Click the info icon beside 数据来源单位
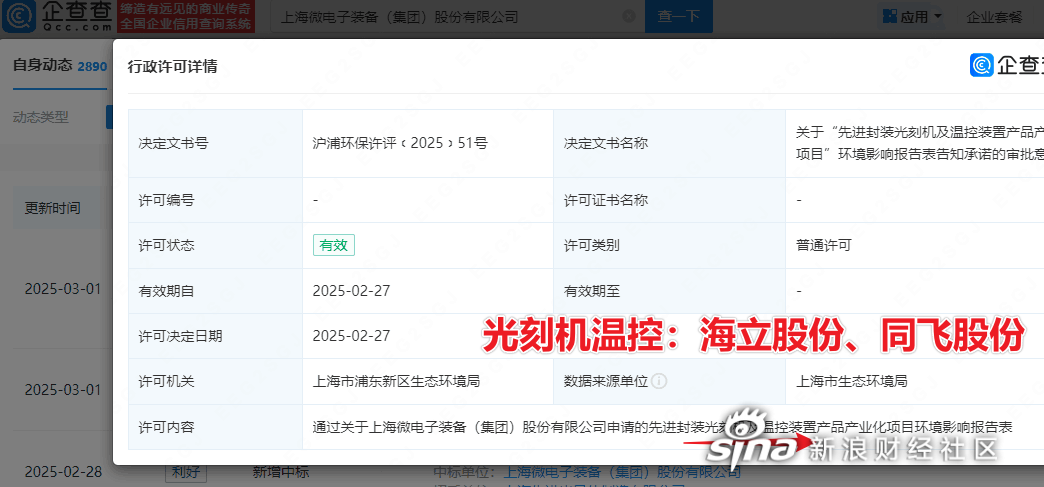 (659, 382)
